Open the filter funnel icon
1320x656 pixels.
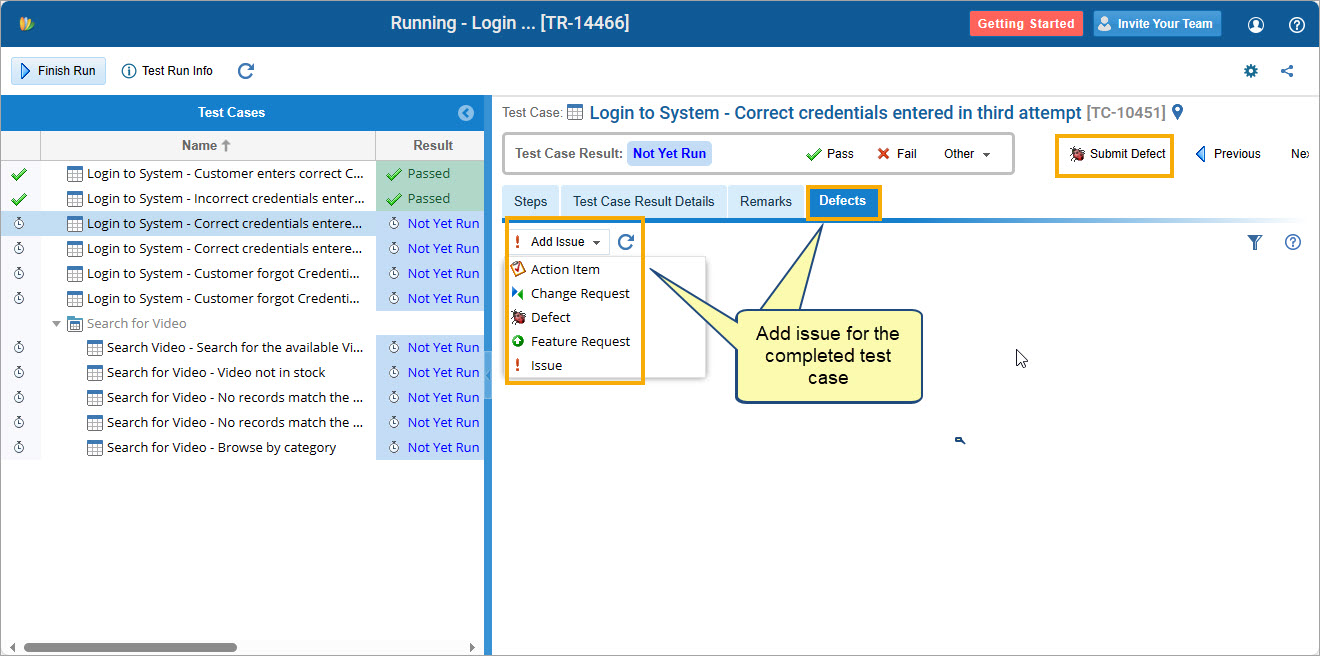tap(1255, 242)
